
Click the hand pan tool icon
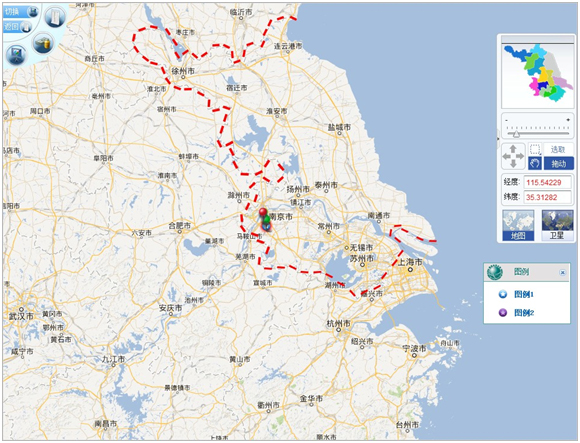pyautogui.click(x=535, y=163)
